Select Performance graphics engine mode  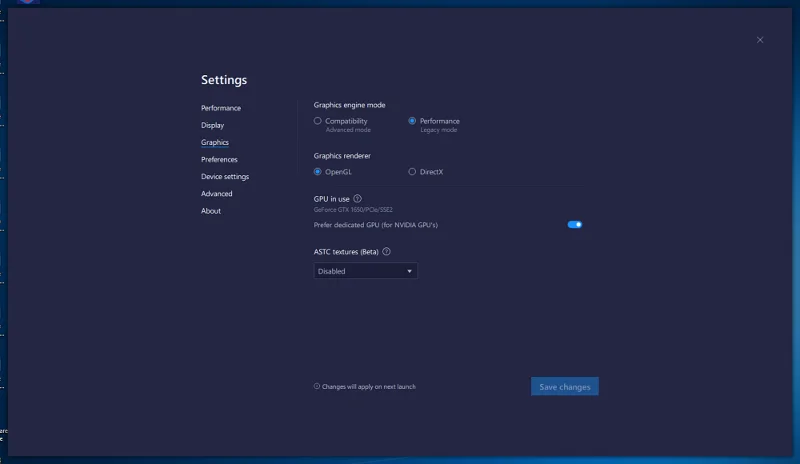point(412,121)
